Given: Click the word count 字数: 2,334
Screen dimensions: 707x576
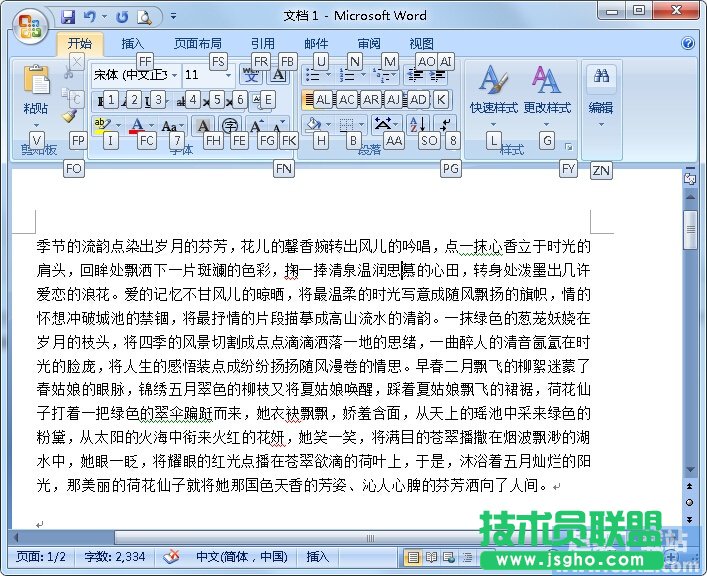Looking at the screenshot, I should pyautogui.click(x=115, y=557).
